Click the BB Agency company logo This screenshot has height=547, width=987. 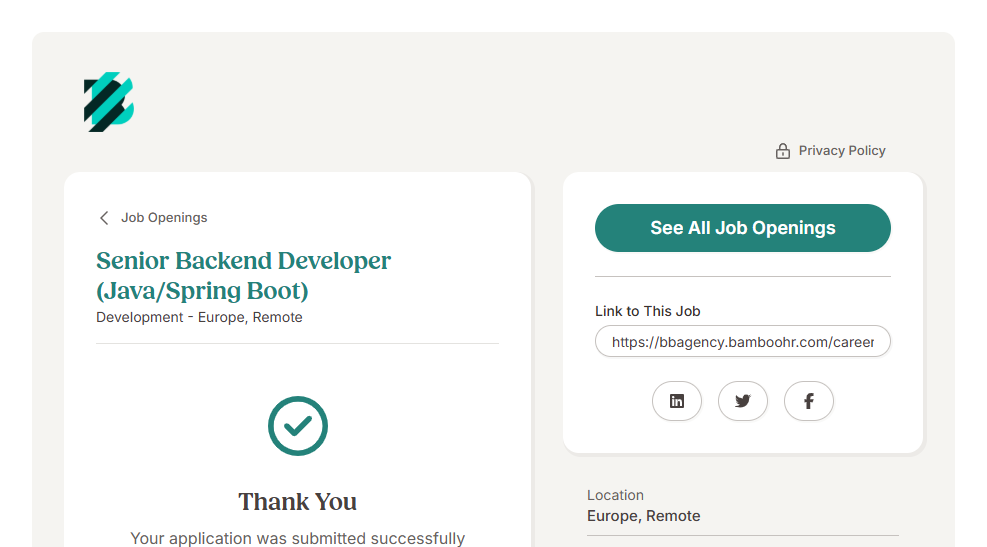pyautogui.click(x=109, y=102)
